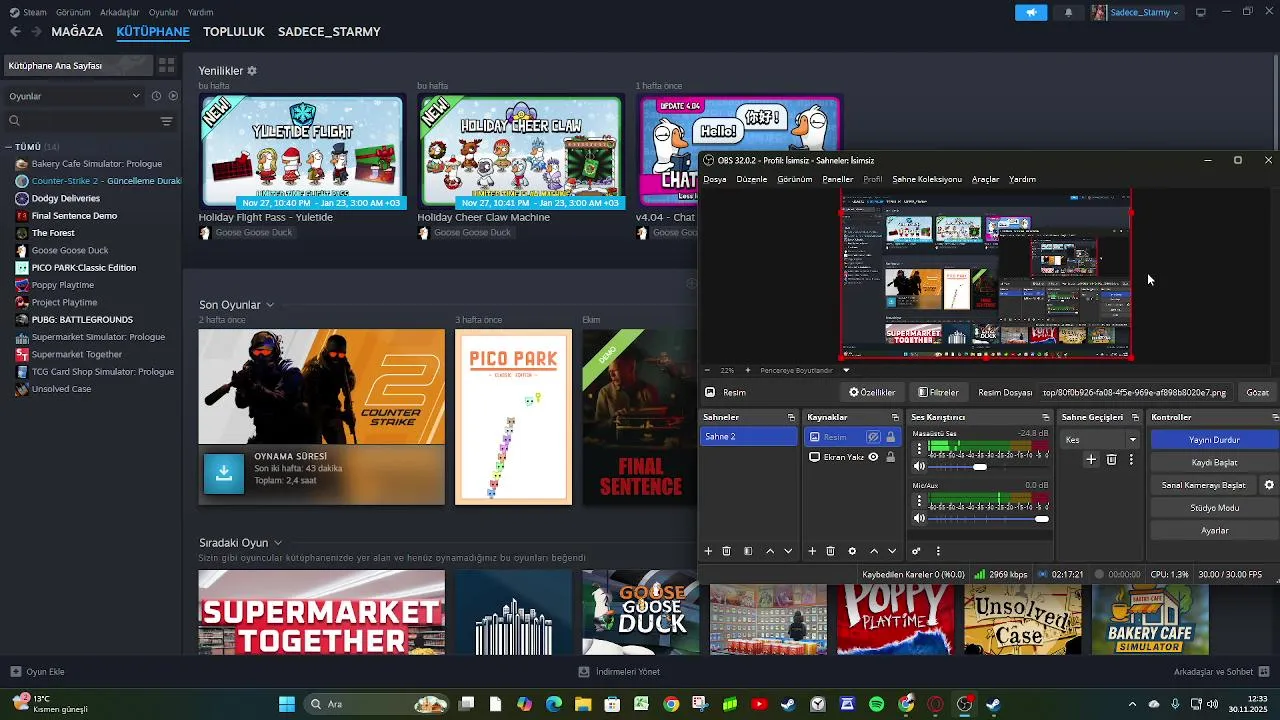Viewport: 1280px width, 720px height.
Task: Add a scene transition plus icon
Action: [x=1091, y=460]
